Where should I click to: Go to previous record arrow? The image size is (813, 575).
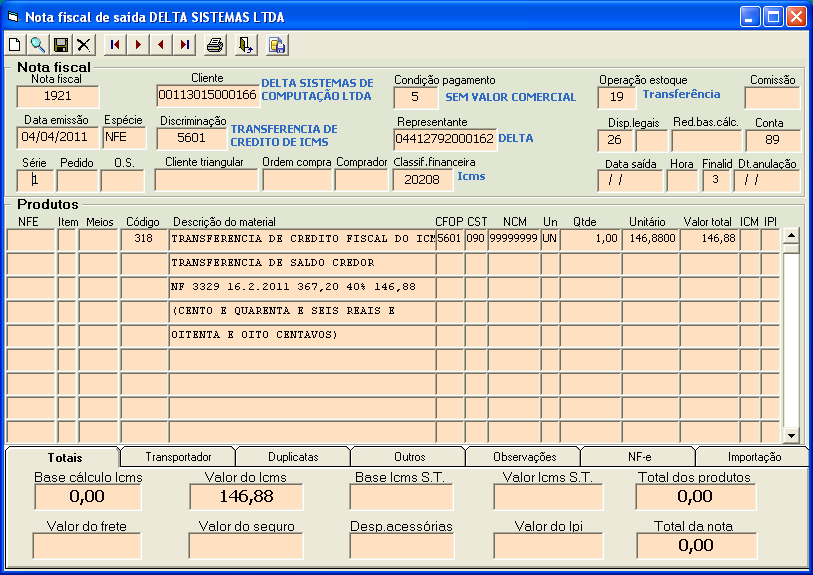[161, 45]
